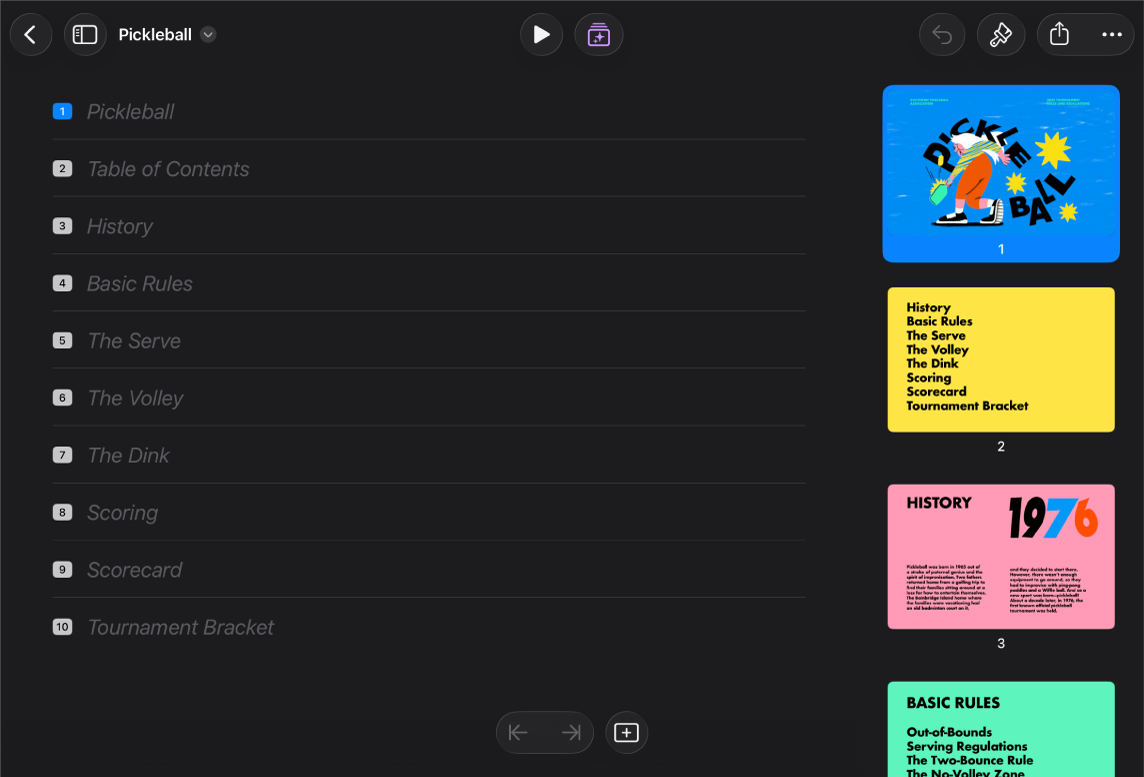Outdent the outline row left arrow
This screenshot has height=777, width=1144.
pyautogui.click(x=518, y=732)
